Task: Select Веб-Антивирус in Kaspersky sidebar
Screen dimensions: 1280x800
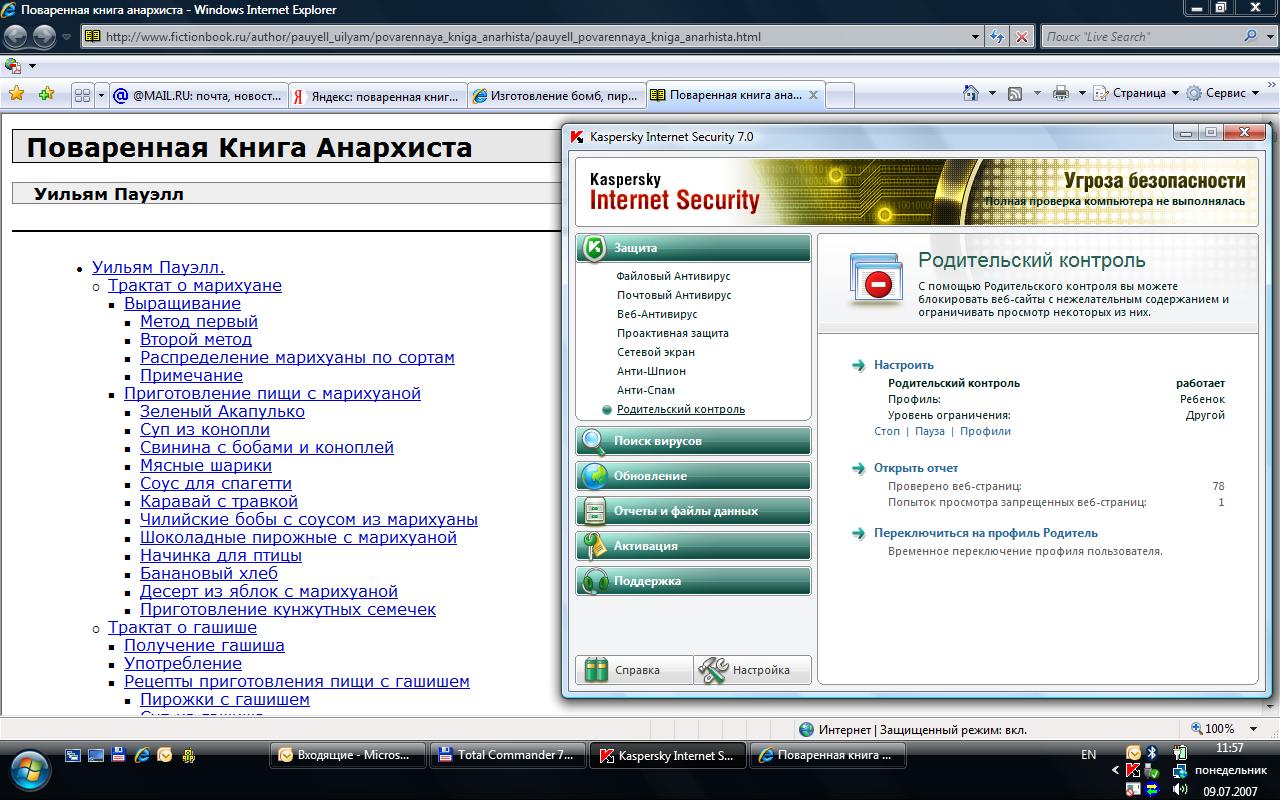Action: [657, 314]
